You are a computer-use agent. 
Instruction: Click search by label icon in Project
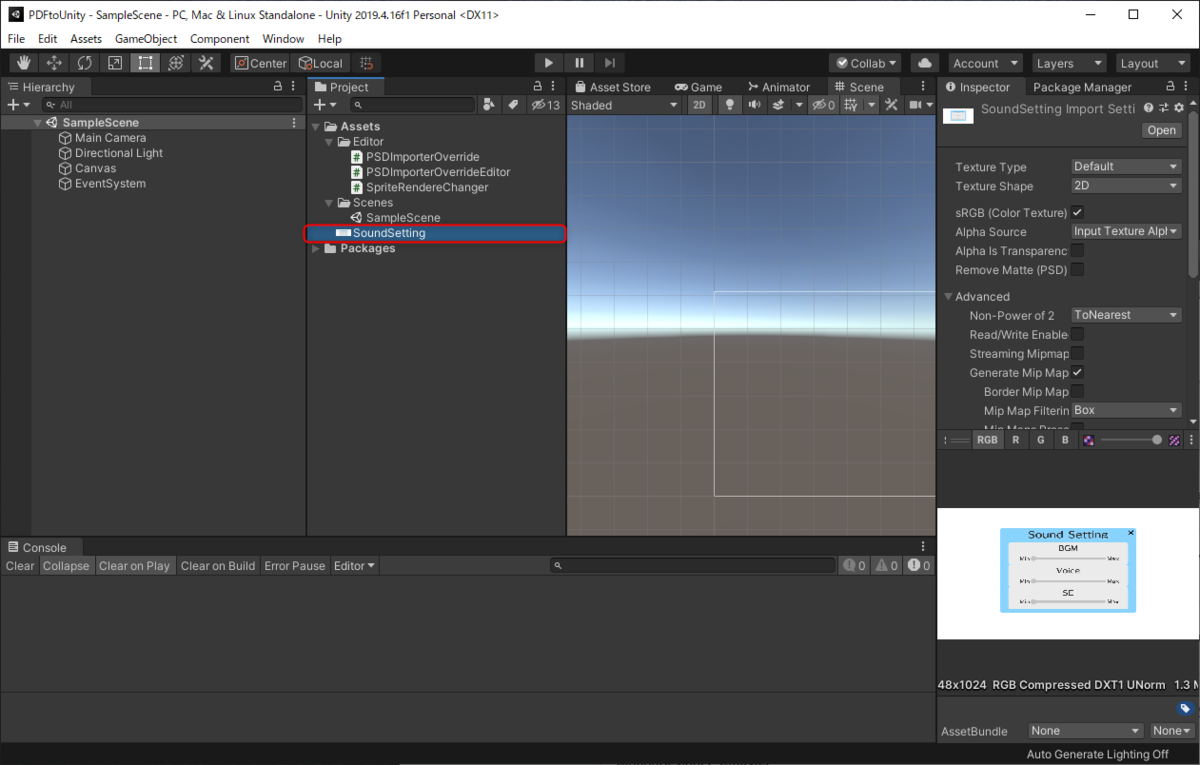513,104
